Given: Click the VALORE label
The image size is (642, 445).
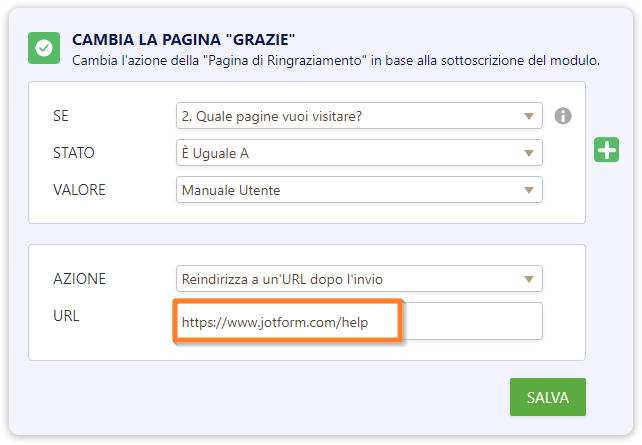Looking at the screenshot, I should click(79, 189).
